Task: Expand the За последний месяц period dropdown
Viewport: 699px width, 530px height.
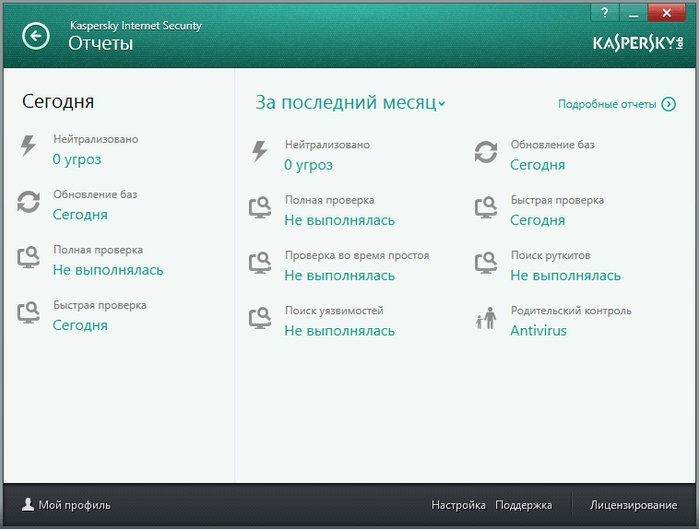Action: point(350,103)
